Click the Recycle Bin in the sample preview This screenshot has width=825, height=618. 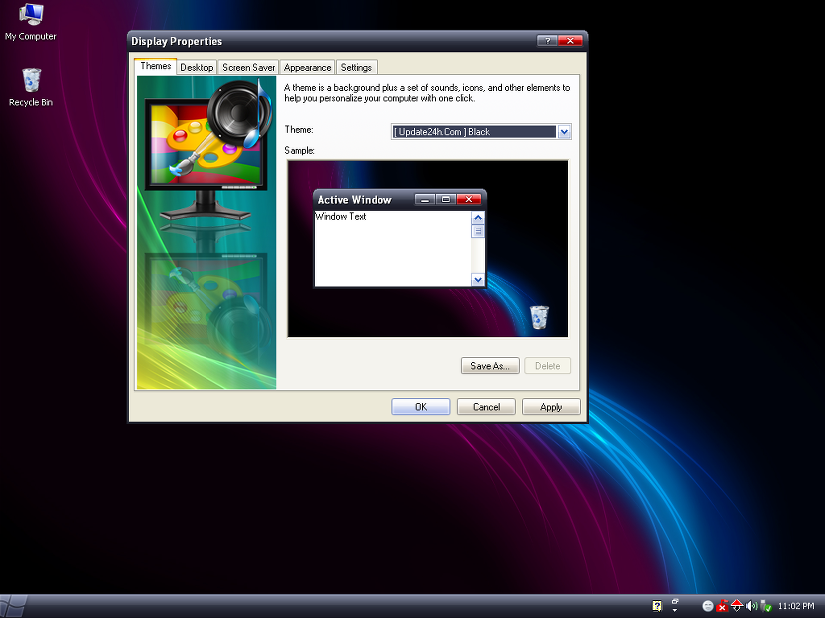click(x=539, y=317)
